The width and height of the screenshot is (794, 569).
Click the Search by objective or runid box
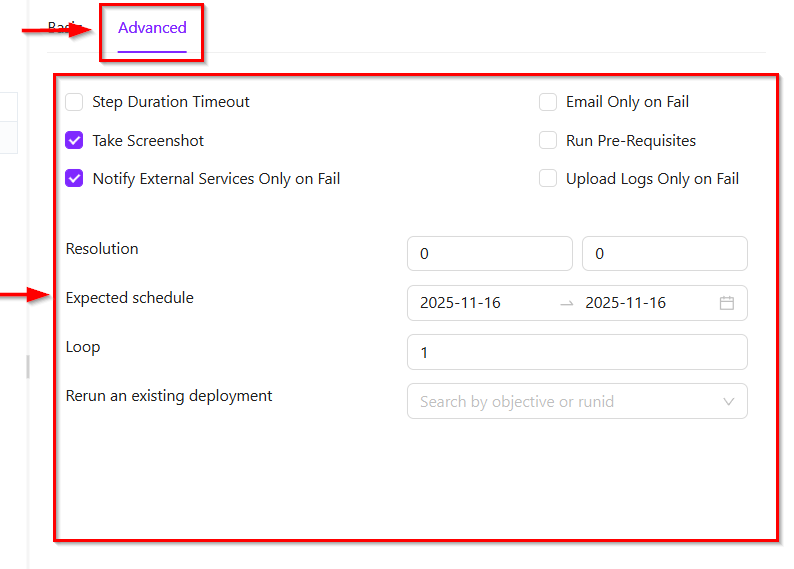[560, 402]
